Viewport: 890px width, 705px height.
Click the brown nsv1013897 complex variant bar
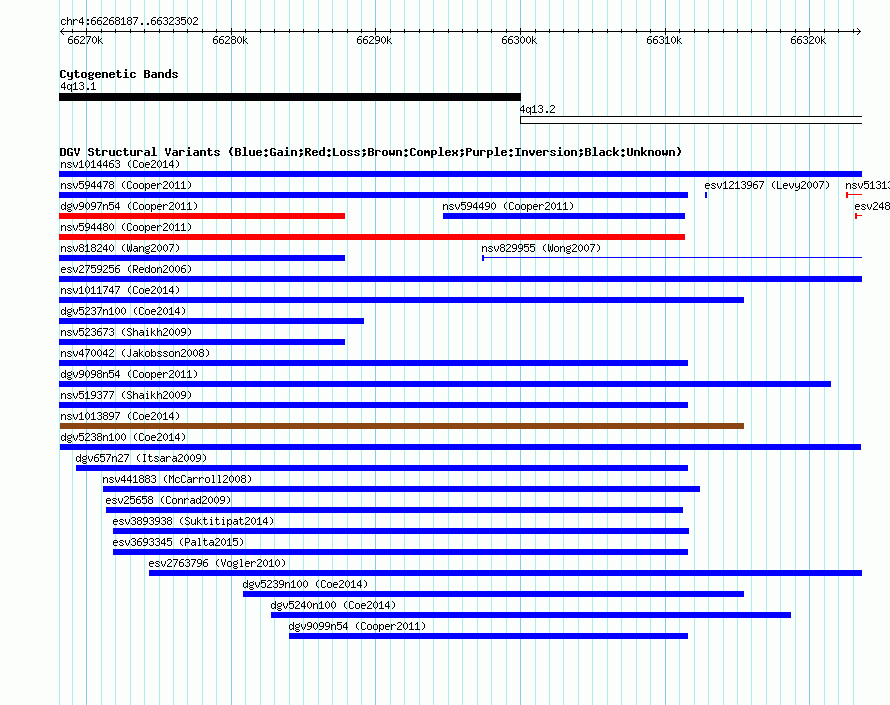[x=401, y=426]
